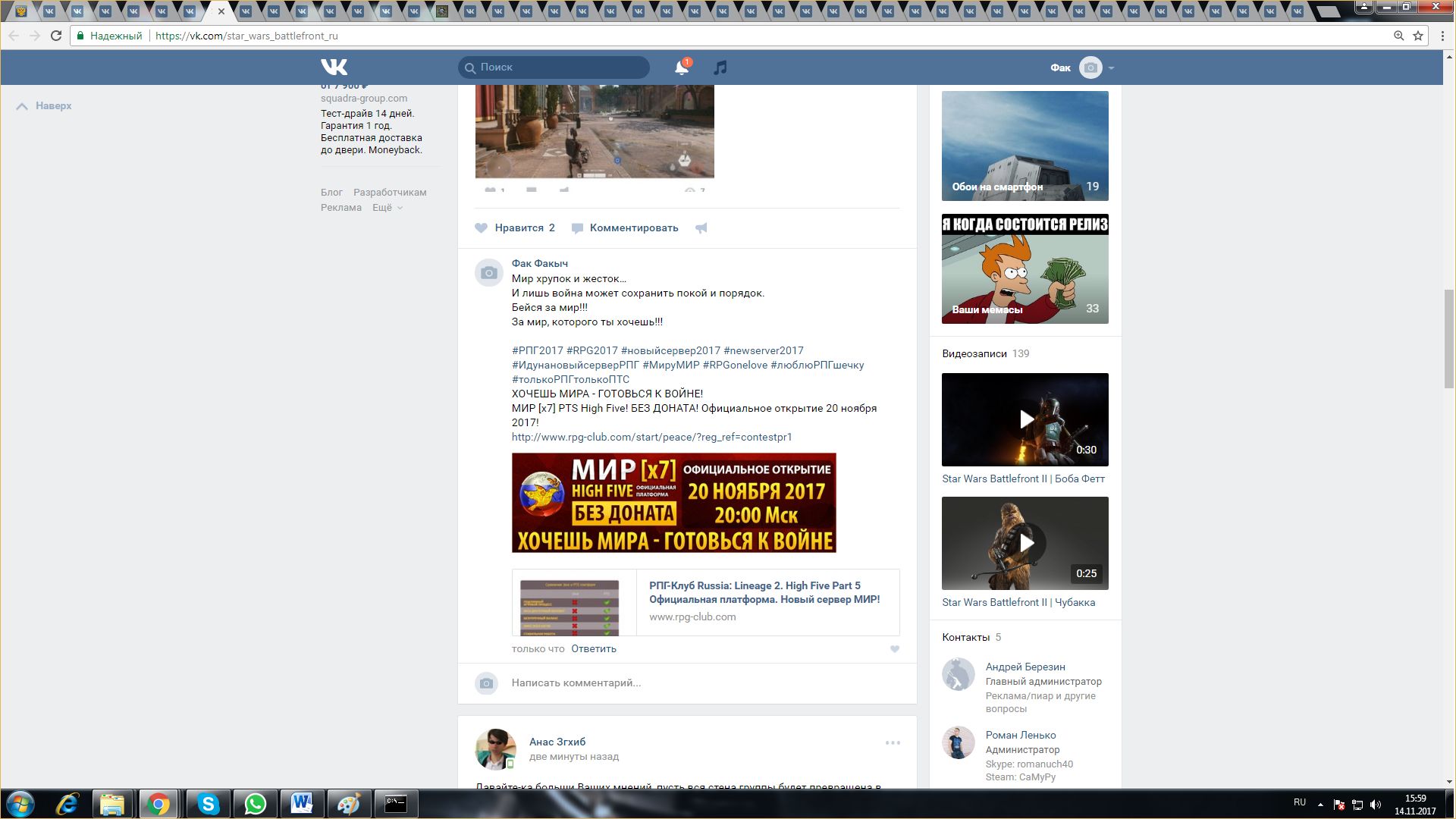
Task: Open Андрей Березин contact
Action: point(1025,667)
